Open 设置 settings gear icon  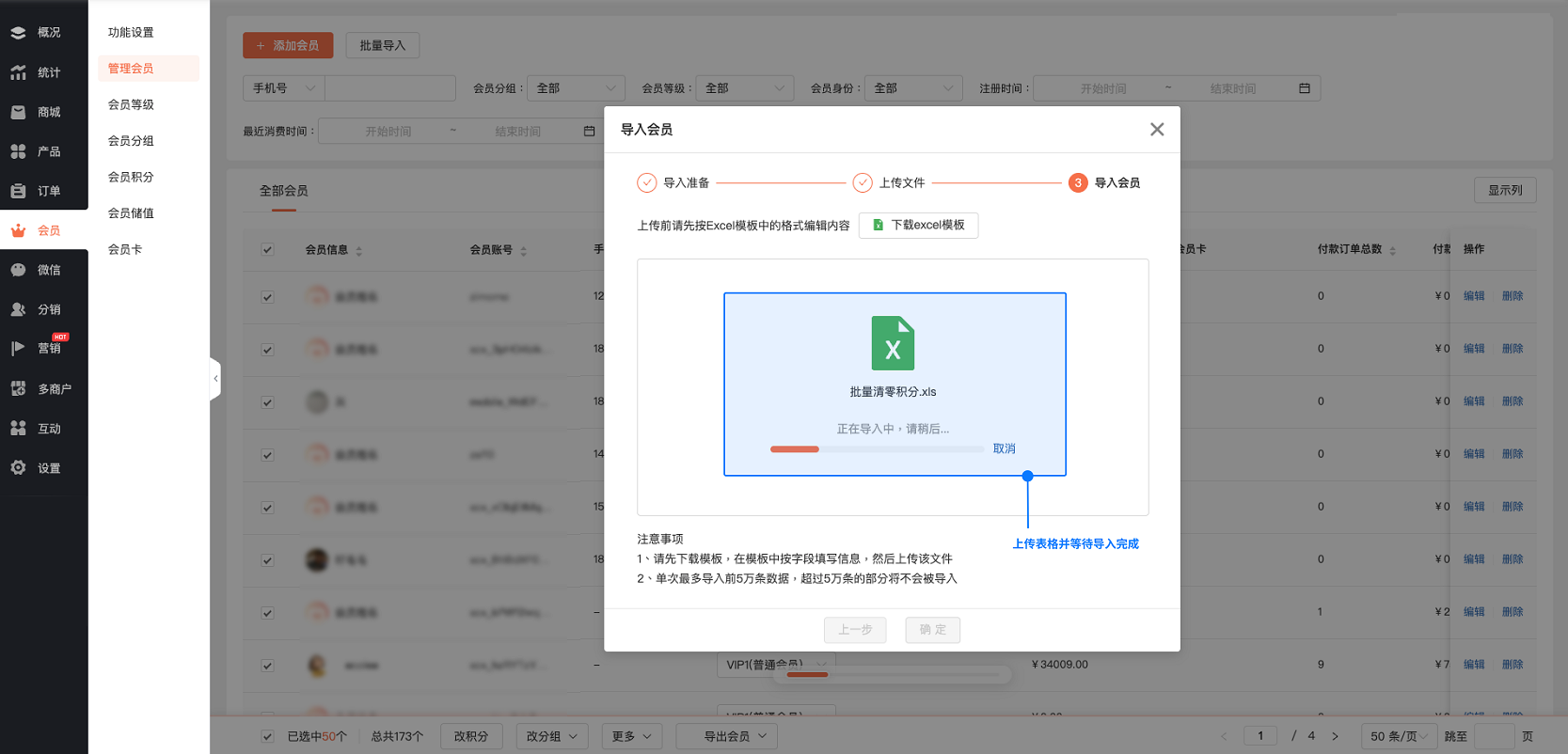(x=18, y=467)
